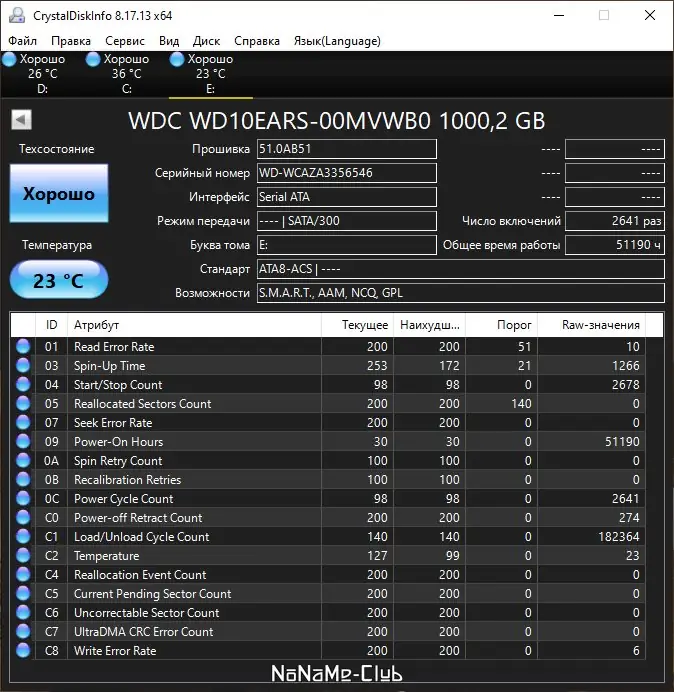This screenshot has width=674, height=692.
Task: Click status orb of Spin Retry Count row
Action: tap(23, 460)
